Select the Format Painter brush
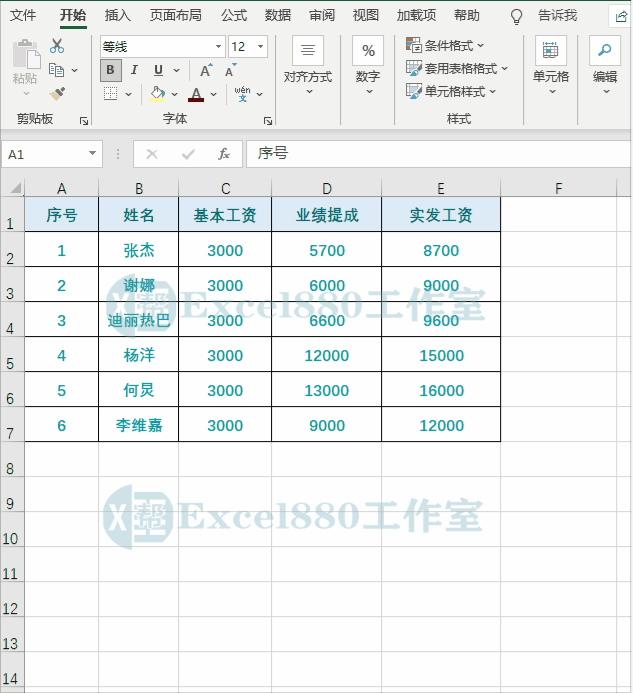Screen dimensions: 633x693 coord(57,94)
